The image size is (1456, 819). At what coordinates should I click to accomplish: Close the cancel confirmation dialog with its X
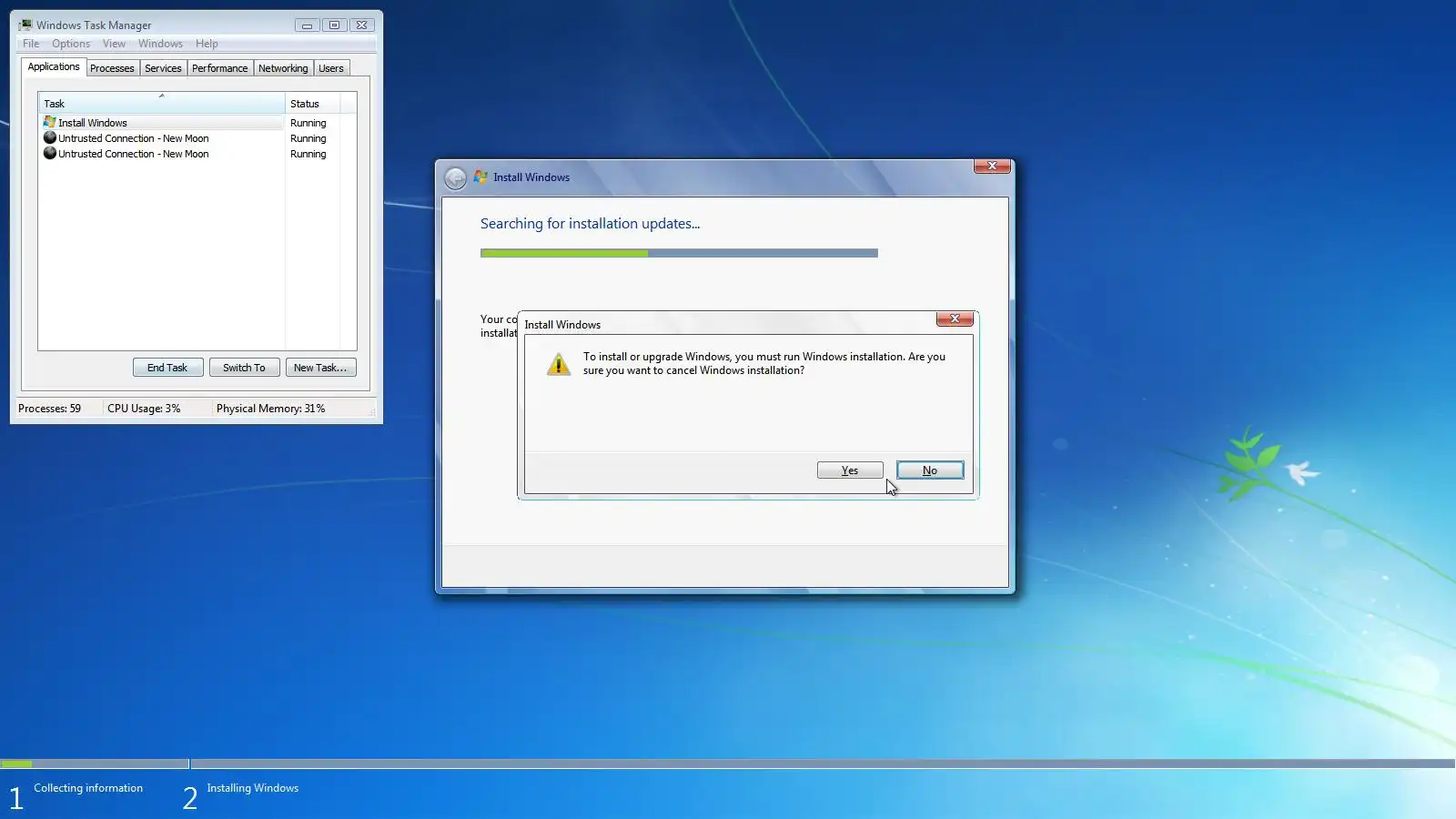point(955,318)
